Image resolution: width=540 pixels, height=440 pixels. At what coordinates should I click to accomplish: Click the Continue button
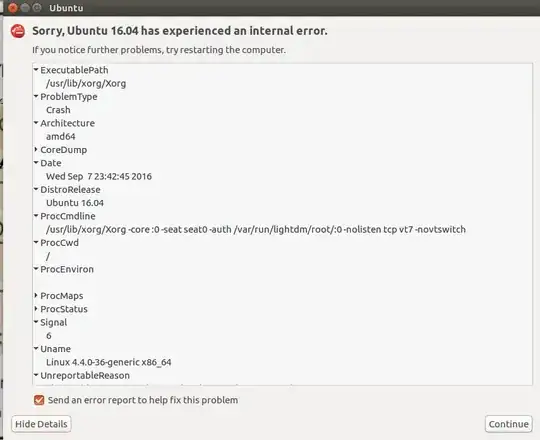pyautogui.click(x=509, y=424)
